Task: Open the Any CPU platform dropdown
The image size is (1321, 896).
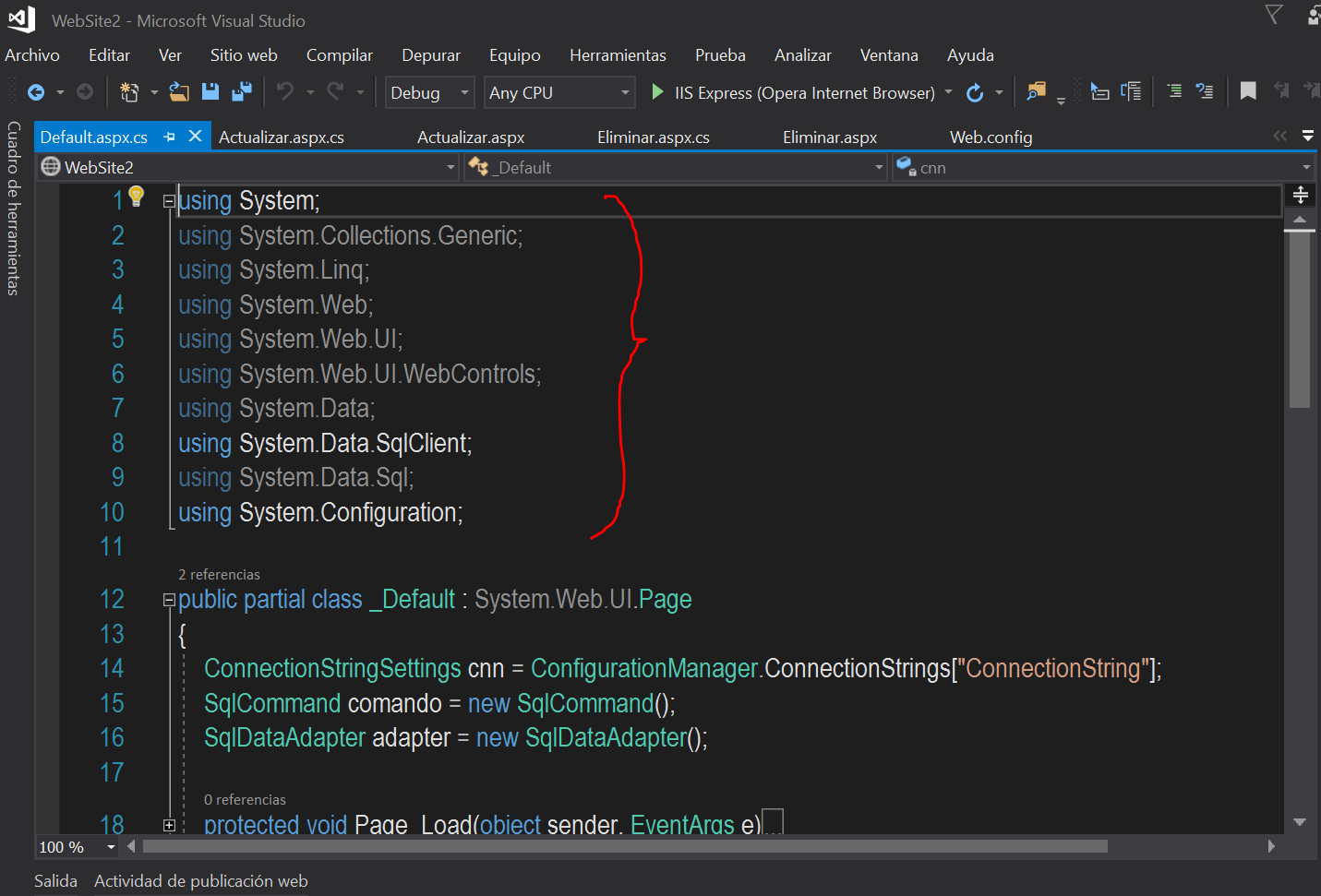Action: pyautogui.click(x=559, y=92)
